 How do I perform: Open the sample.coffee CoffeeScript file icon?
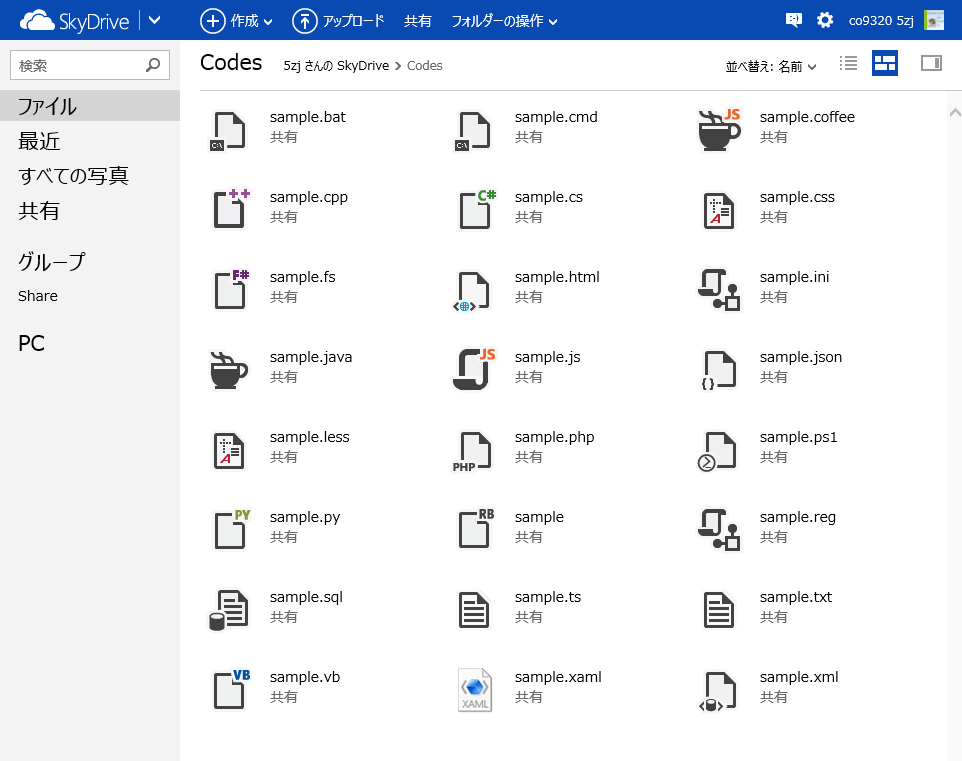[x=719, y=129]
